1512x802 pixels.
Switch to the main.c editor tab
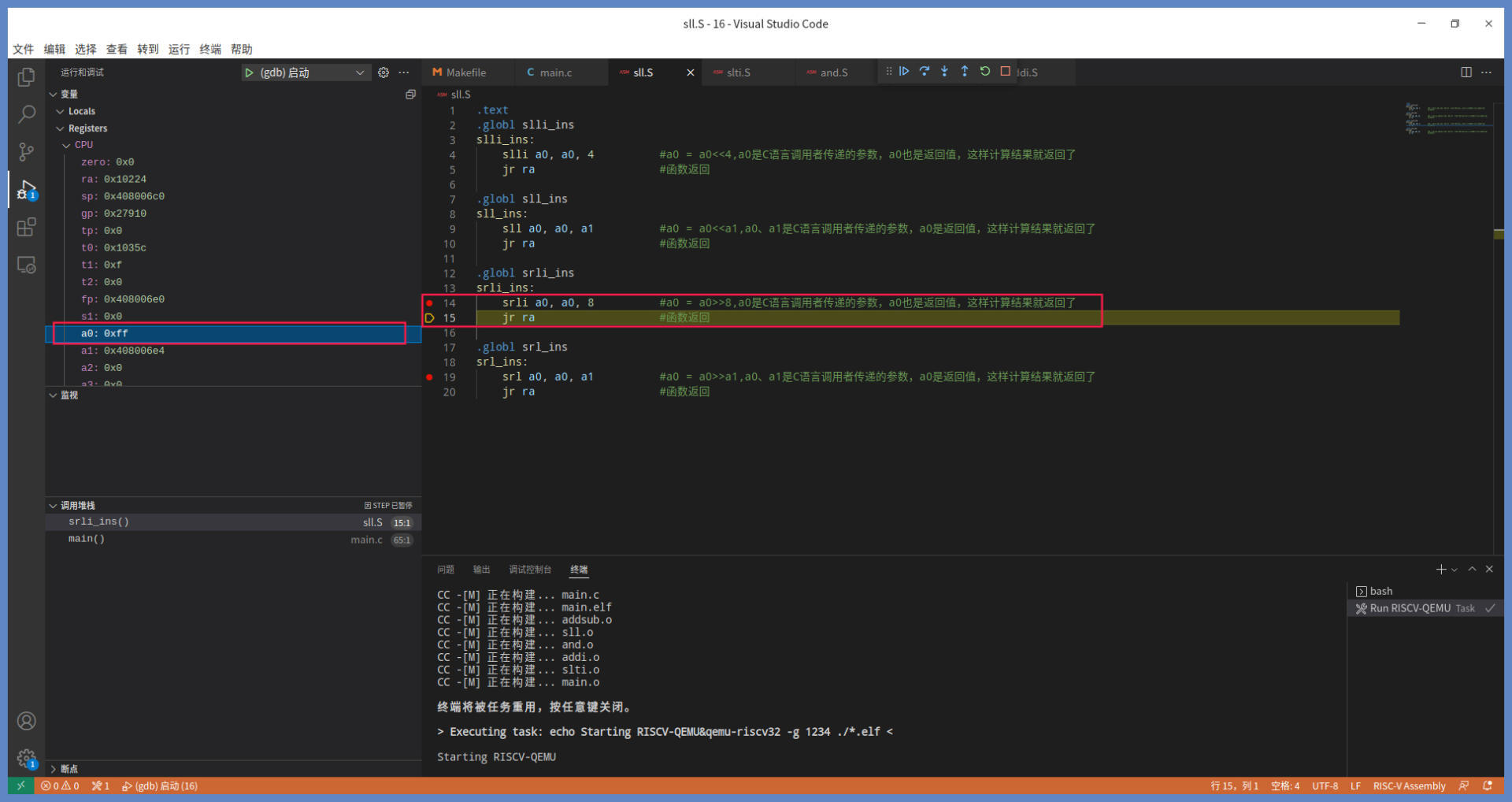(x=555, y=72)
